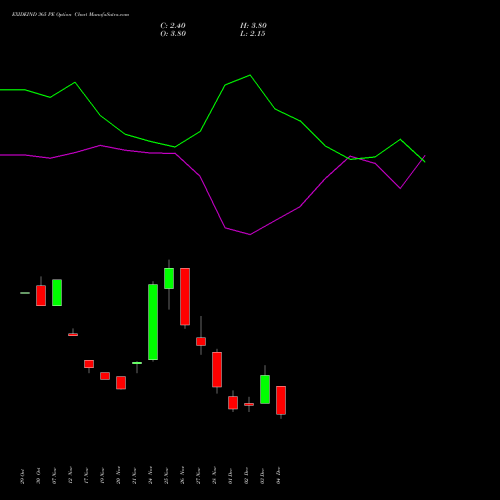
Task: Select the 26 Nov date label
Action: [x=182, y=476]
